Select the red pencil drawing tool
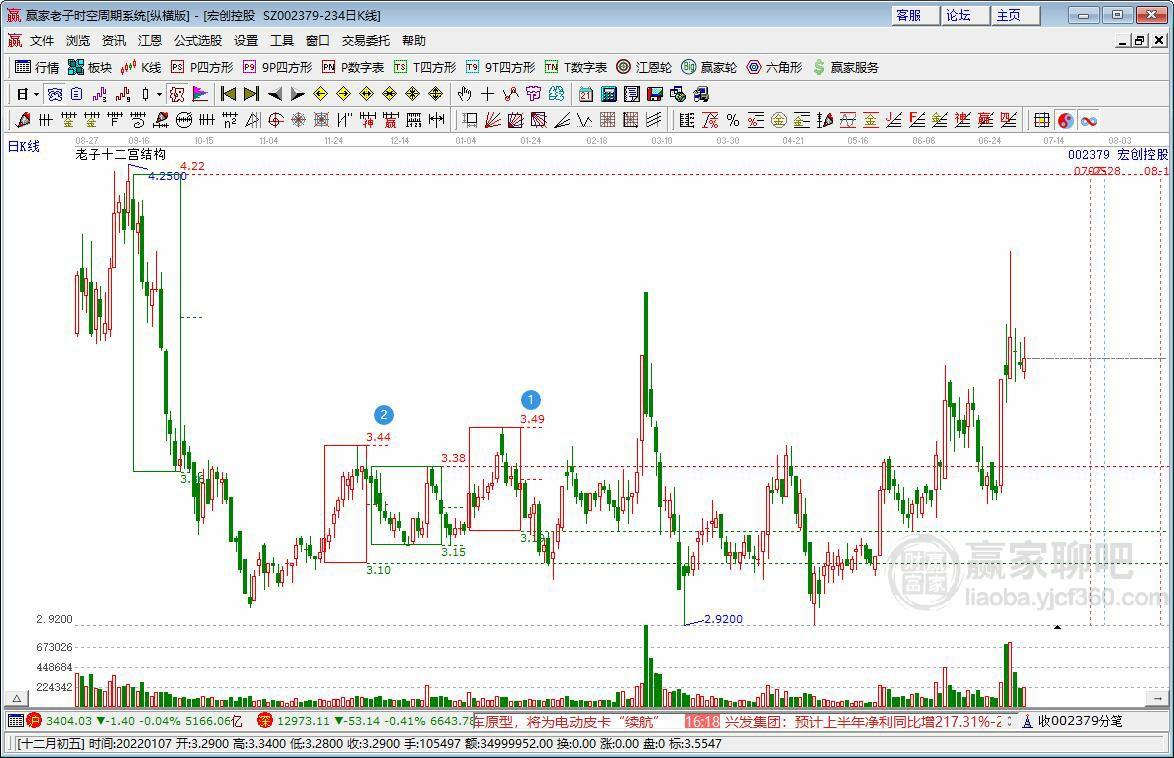 (x=22, y=120)
